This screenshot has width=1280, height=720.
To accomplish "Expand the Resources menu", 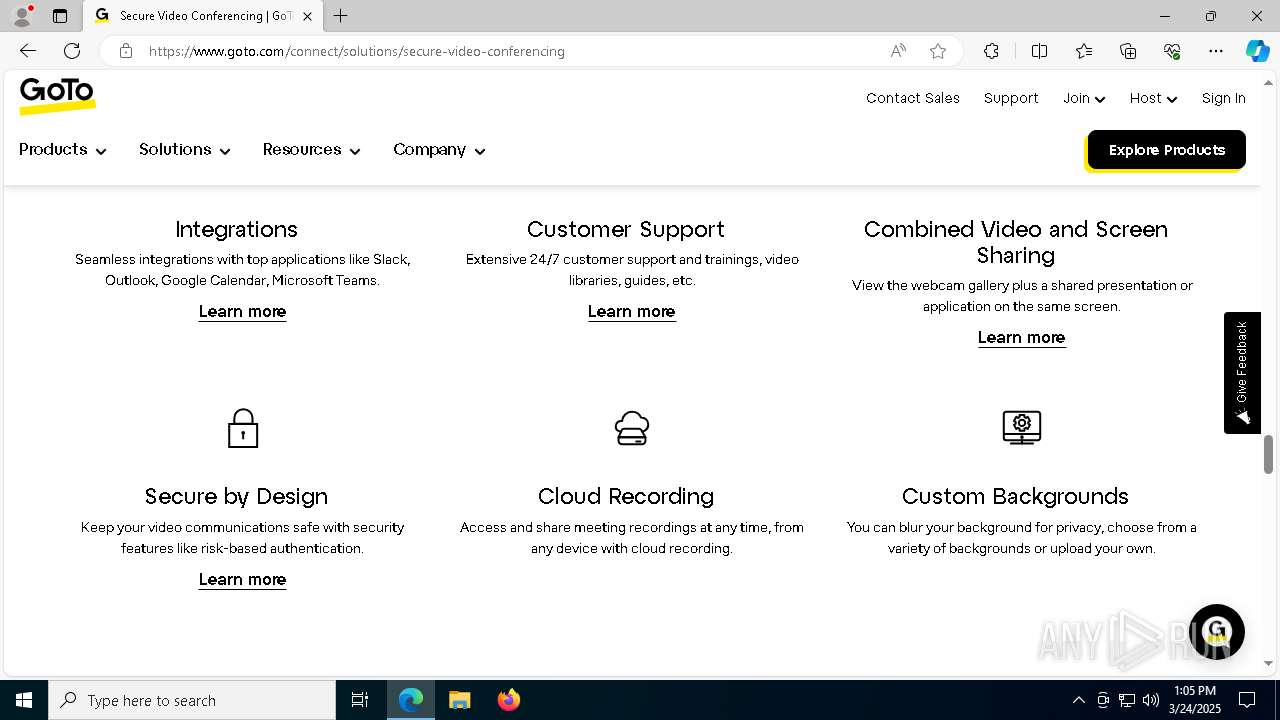I will tap(311, 150).
